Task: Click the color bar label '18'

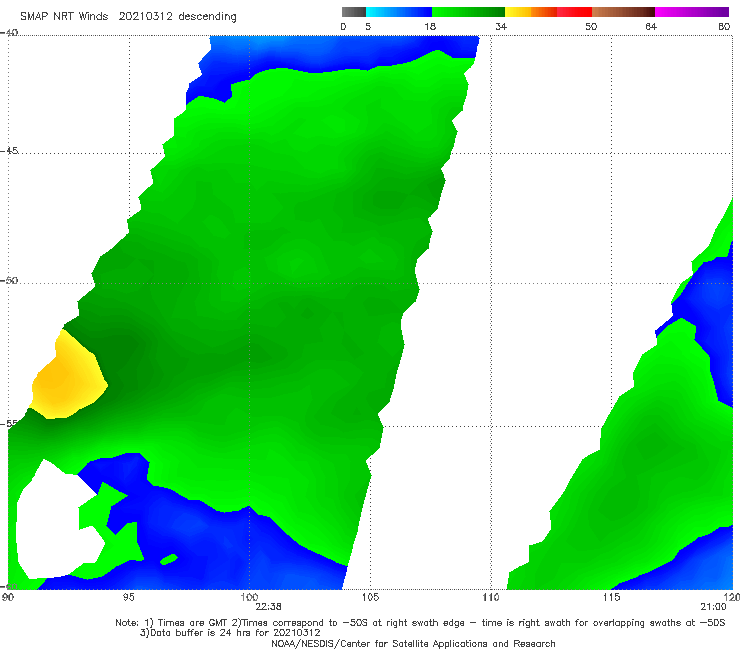Action: 430,26
